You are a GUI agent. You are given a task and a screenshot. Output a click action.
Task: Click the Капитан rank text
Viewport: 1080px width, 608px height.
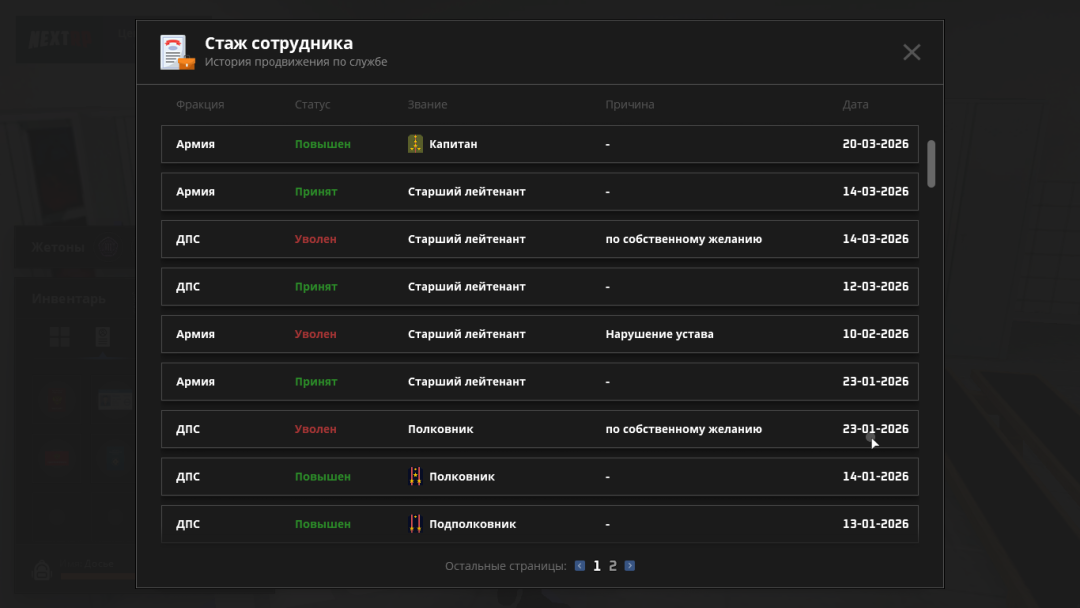453,144
